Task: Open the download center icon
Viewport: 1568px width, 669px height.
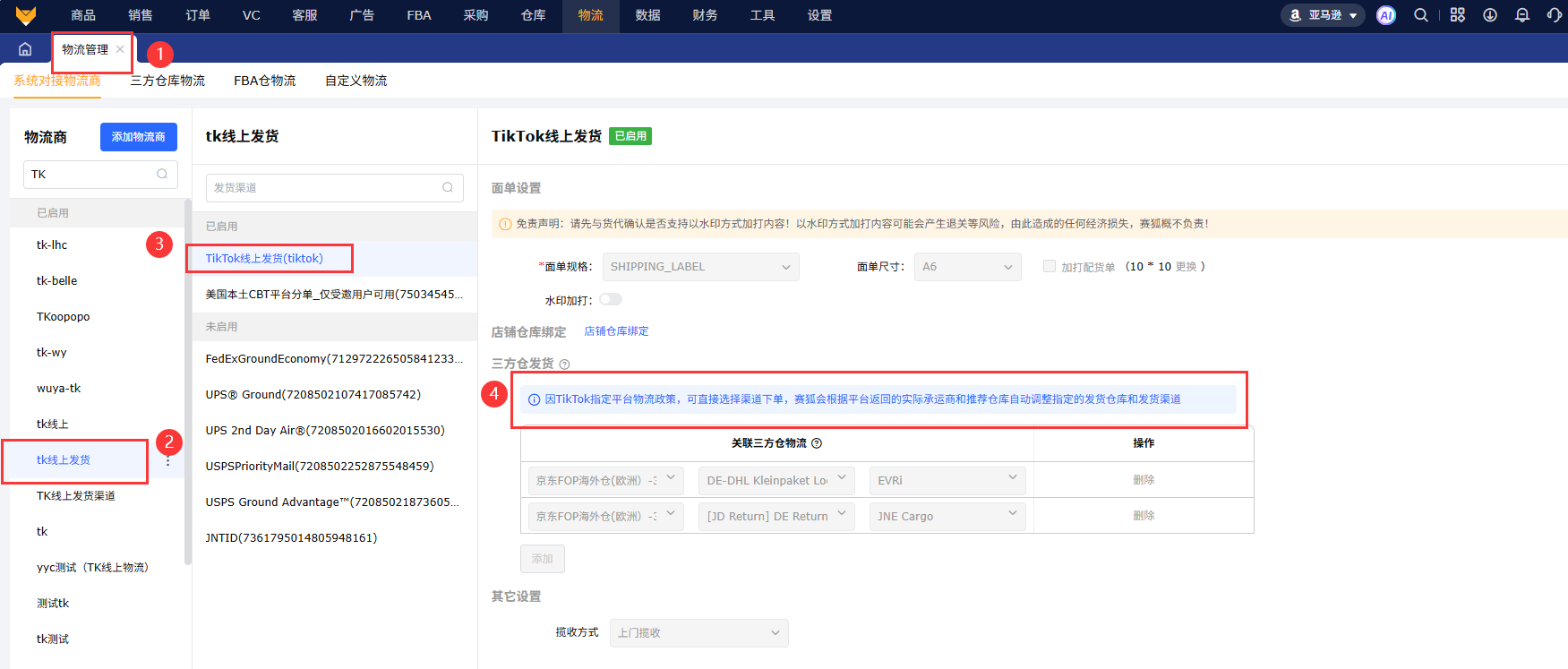Action: (x=1490, y=15)
